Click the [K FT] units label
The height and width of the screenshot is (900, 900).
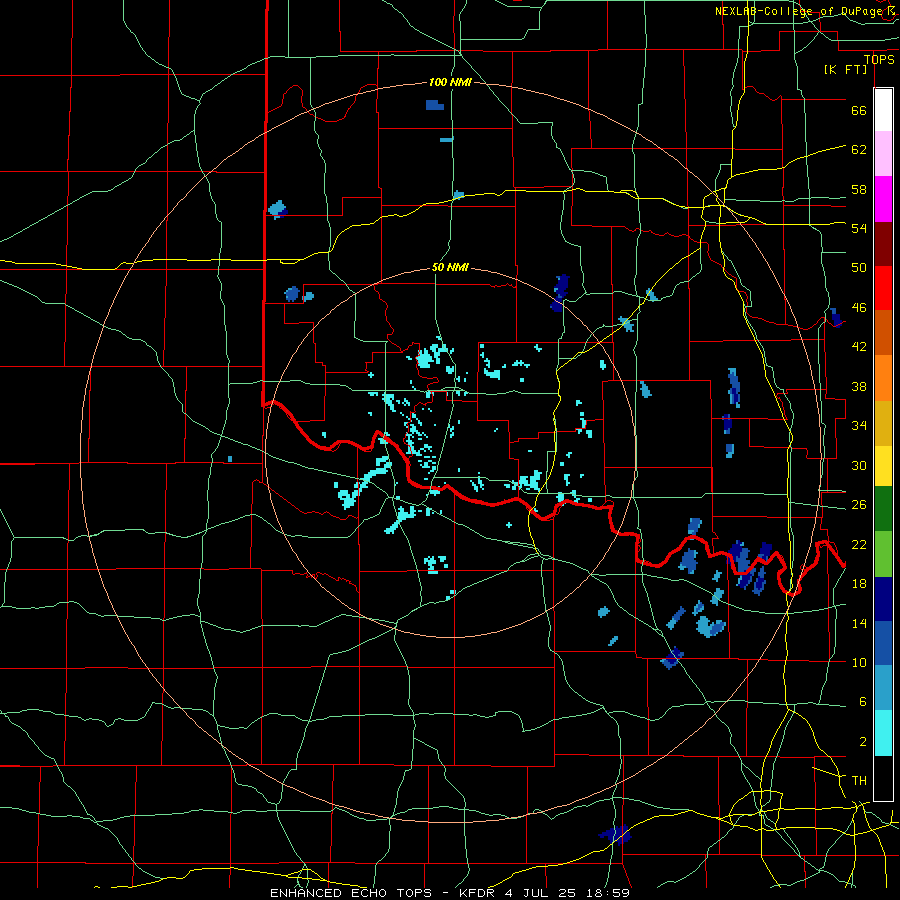point(845,69)
